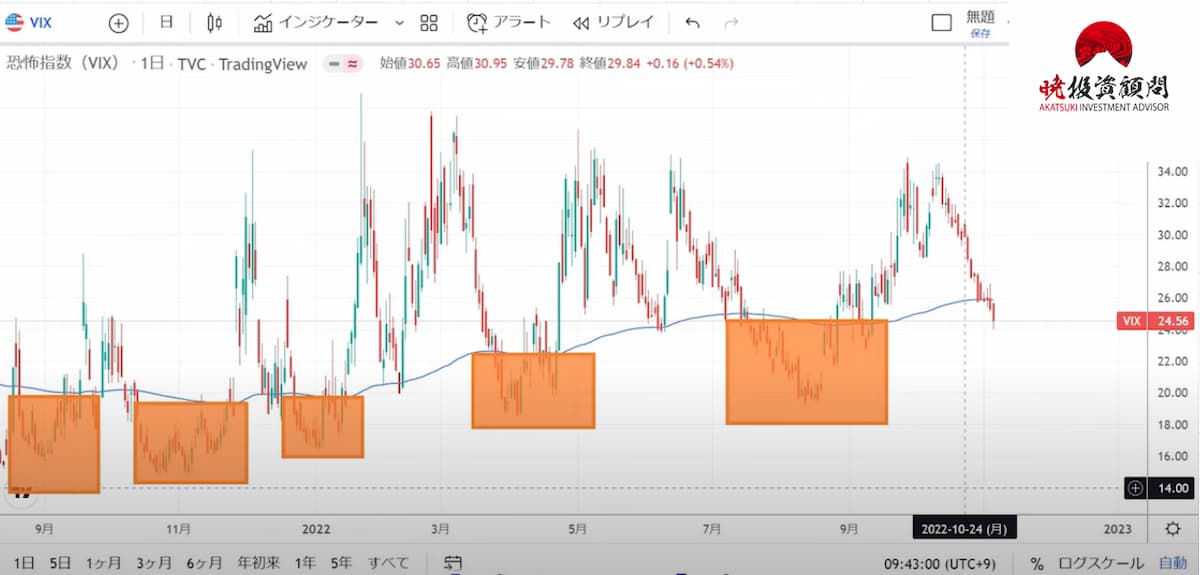
Task: Show all data with すべて range
Action: pyautogui.click(x=388, y=563)
